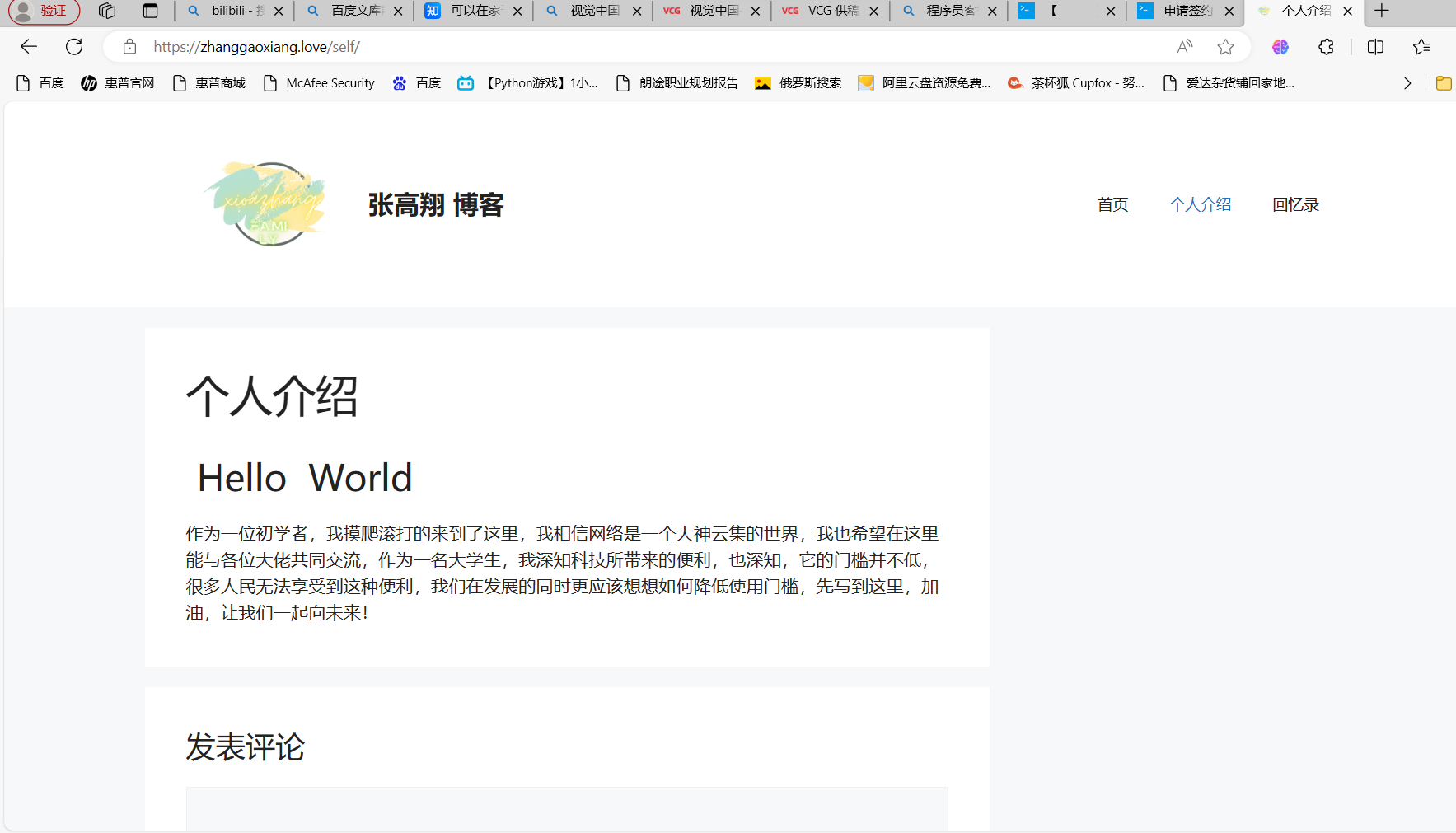Open the 惠普商城 bookmark
The height and width of the screenshot is (833, 1456).
tap(209, 83)
